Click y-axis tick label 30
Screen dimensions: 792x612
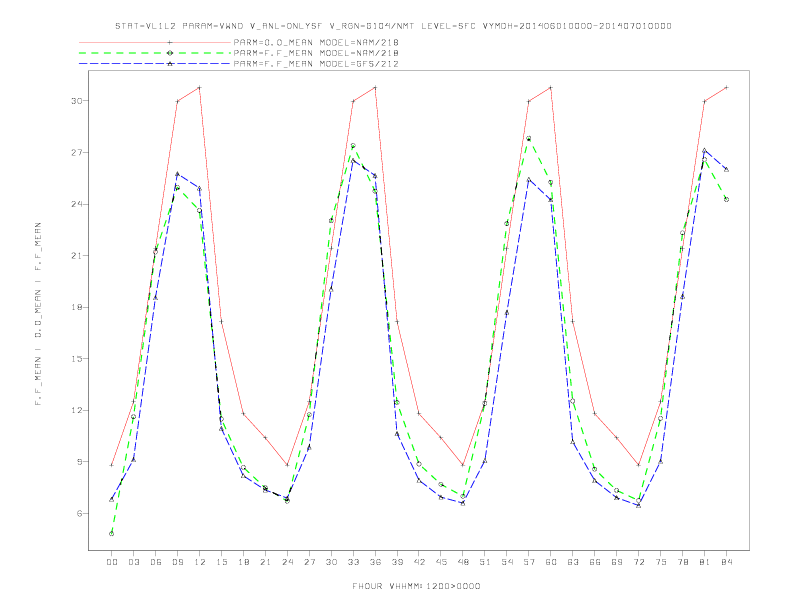pyautogui.click(x=76, y=100)
